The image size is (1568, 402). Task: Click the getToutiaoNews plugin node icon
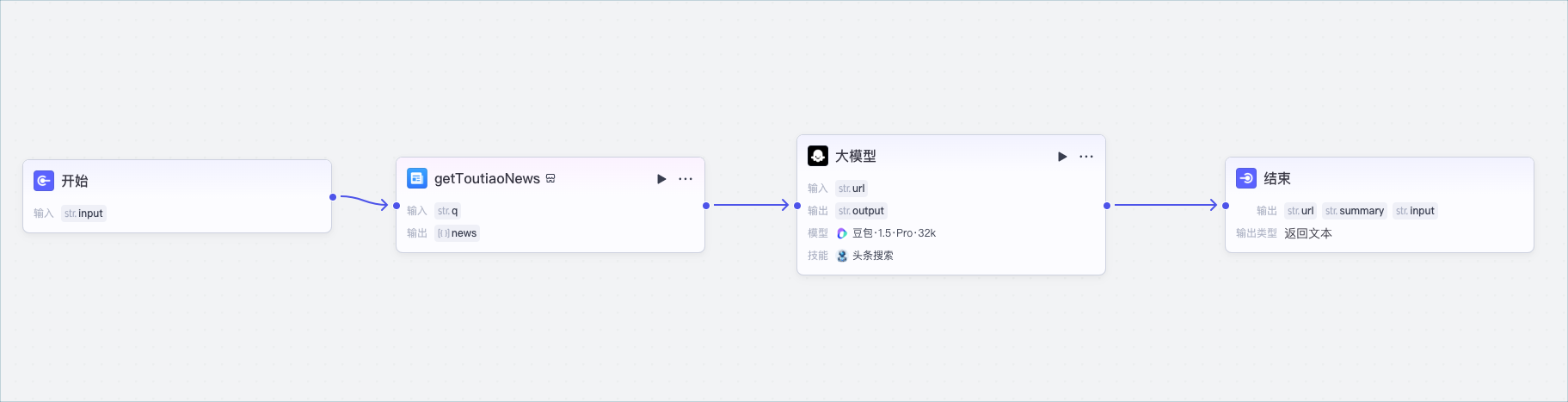(417, 178)
